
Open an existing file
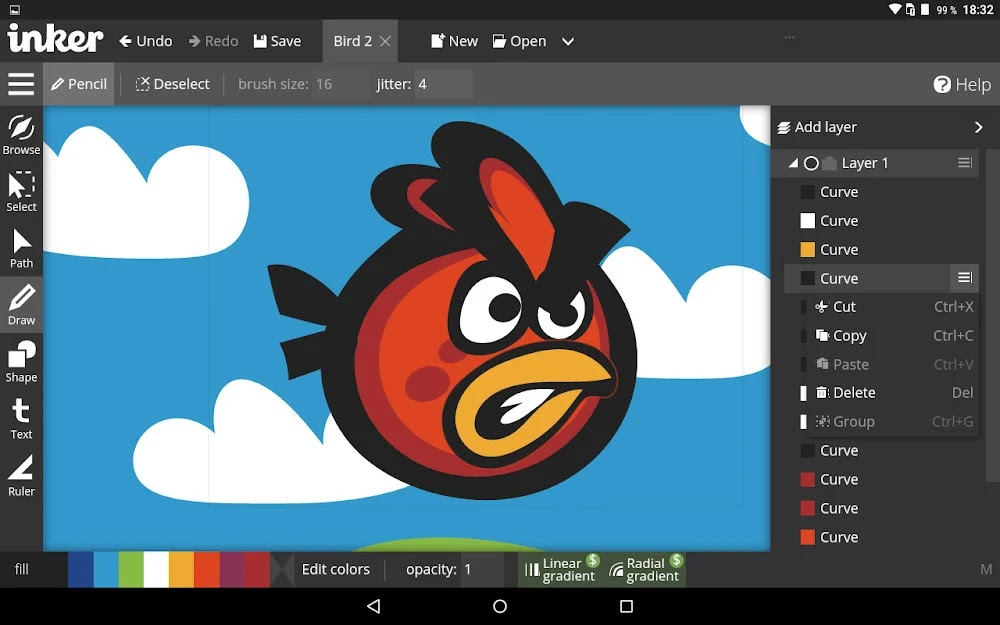click(519, 41)
